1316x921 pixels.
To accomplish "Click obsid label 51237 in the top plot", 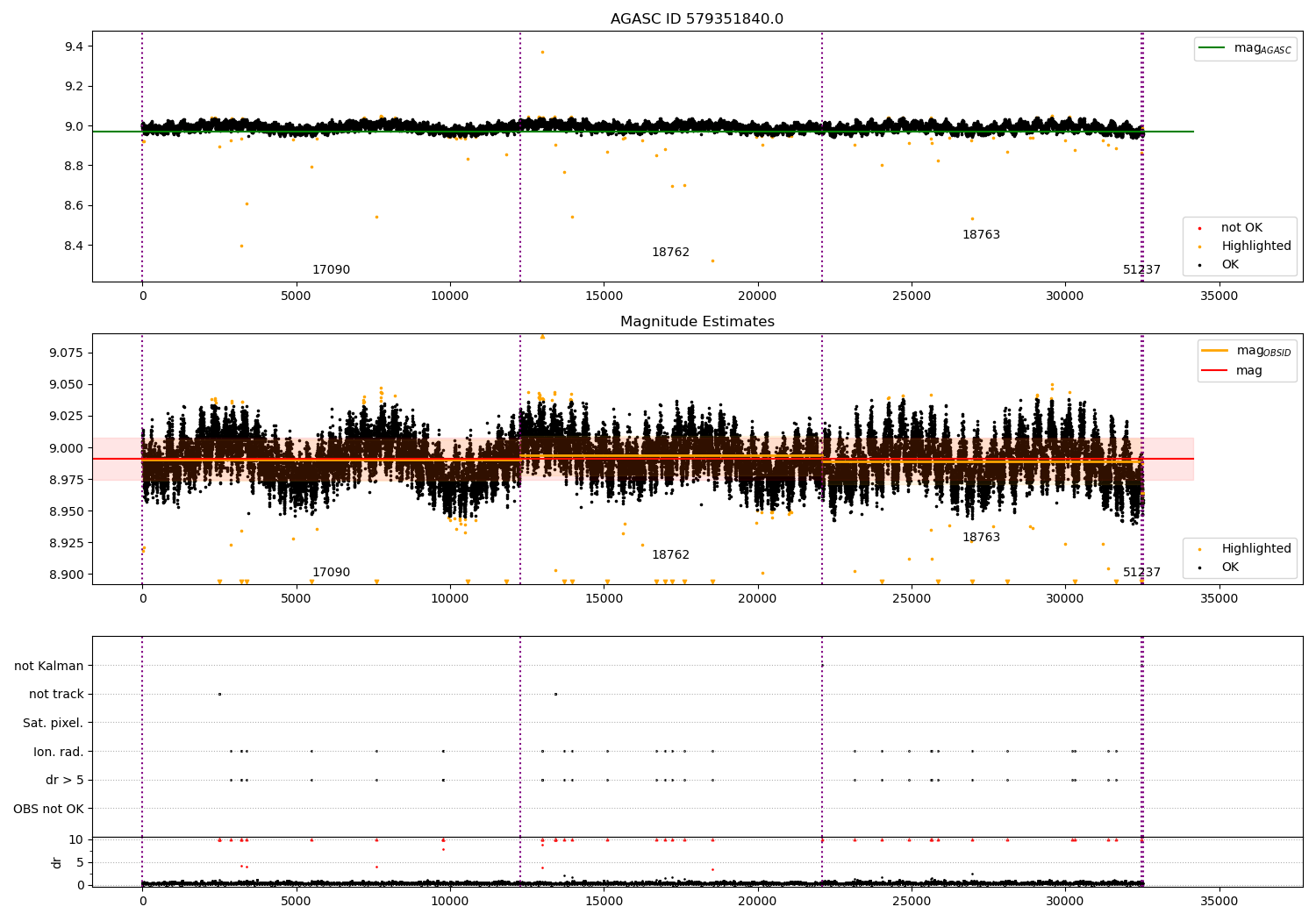I will (x=1141, y=269).
